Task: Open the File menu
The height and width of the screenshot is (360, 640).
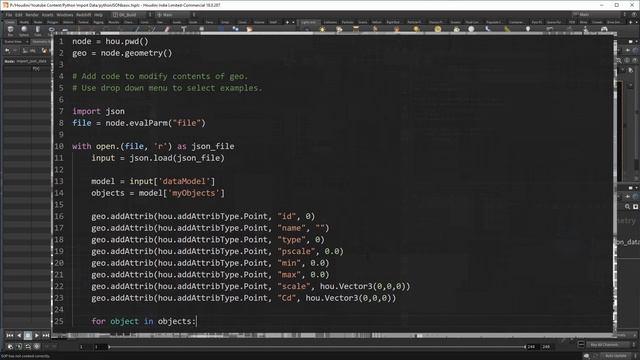Action: tap(9, 15)
